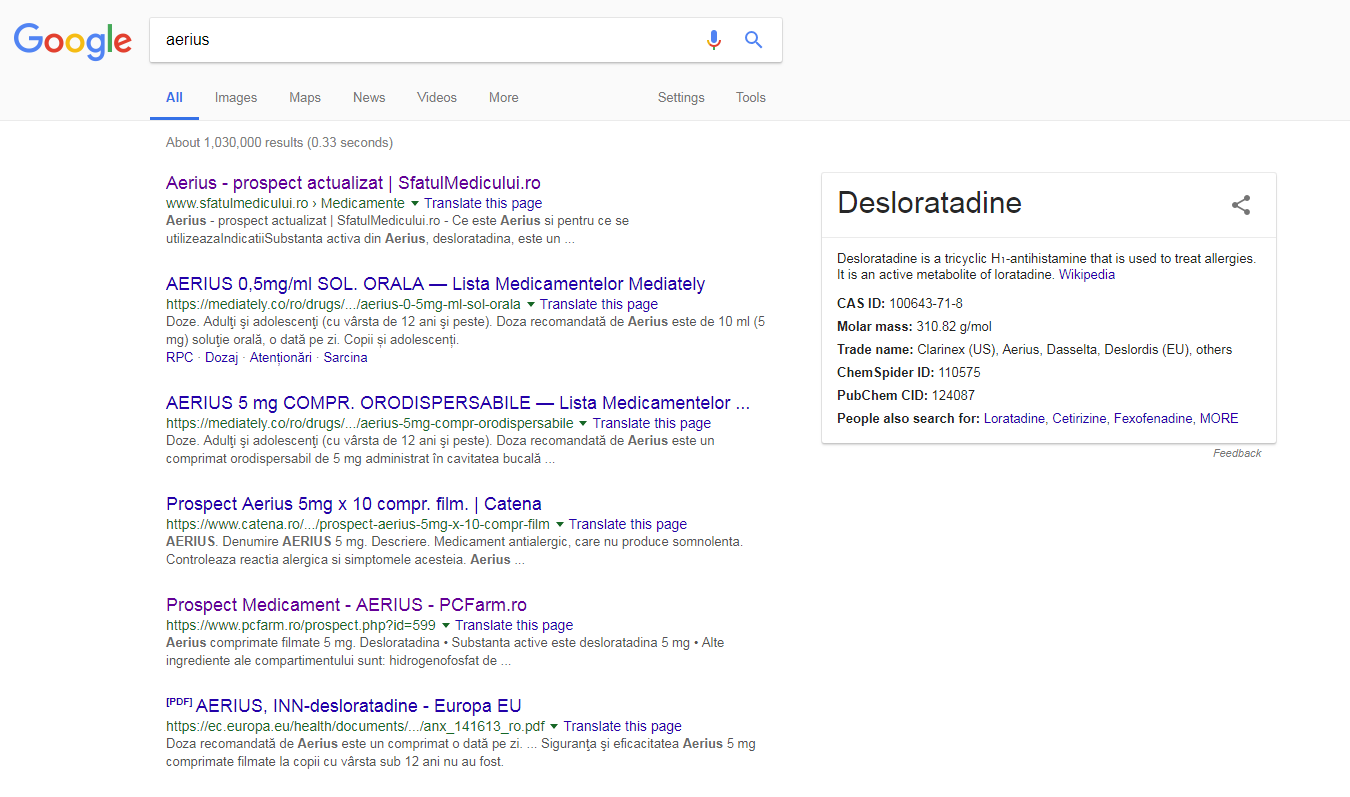Expand dropdown arrow next to sfatulmedicului.ro URL

[x=415, y=203]
